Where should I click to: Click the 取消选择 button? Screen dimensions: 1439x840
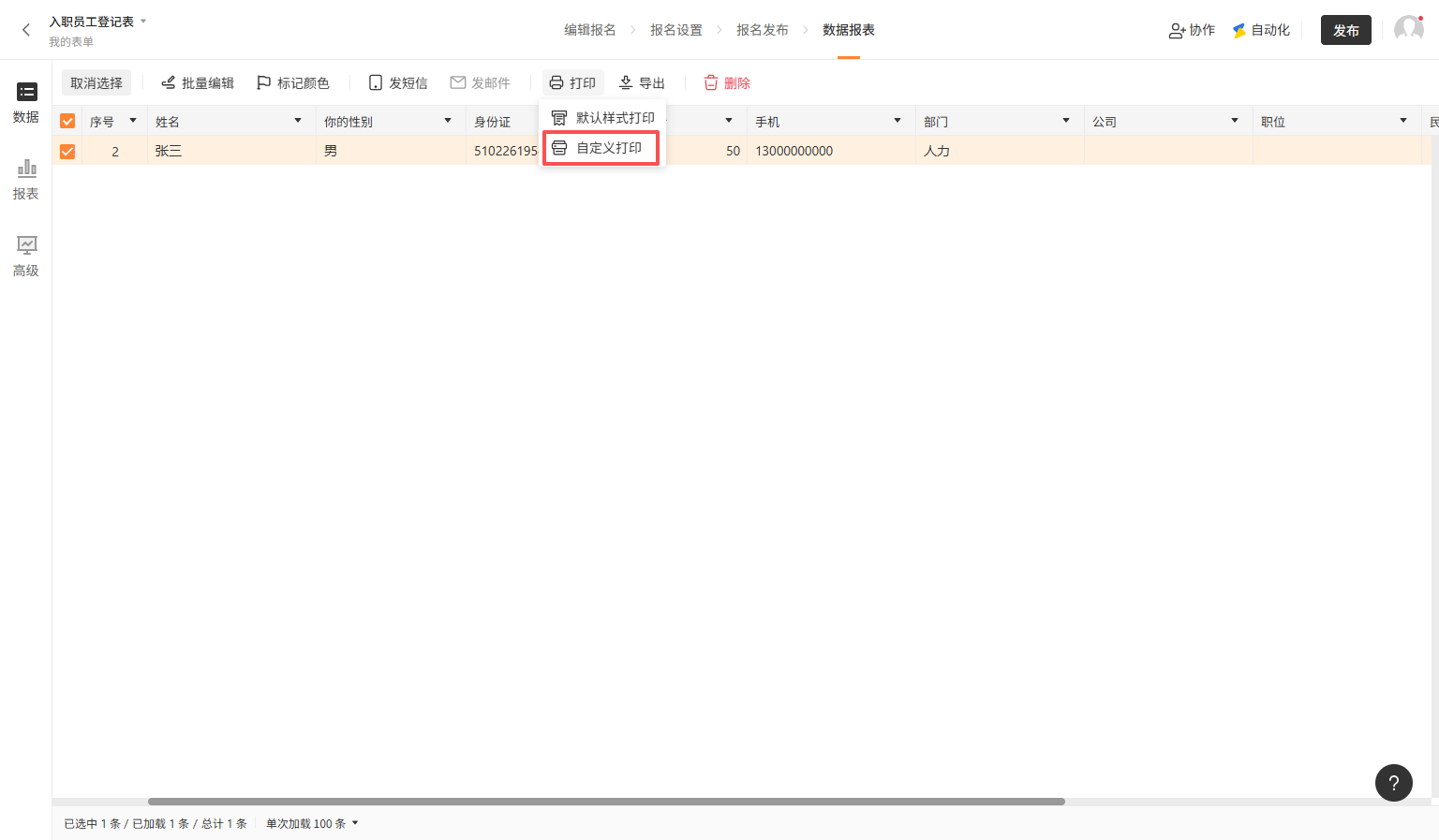click(x=96, y=83)
